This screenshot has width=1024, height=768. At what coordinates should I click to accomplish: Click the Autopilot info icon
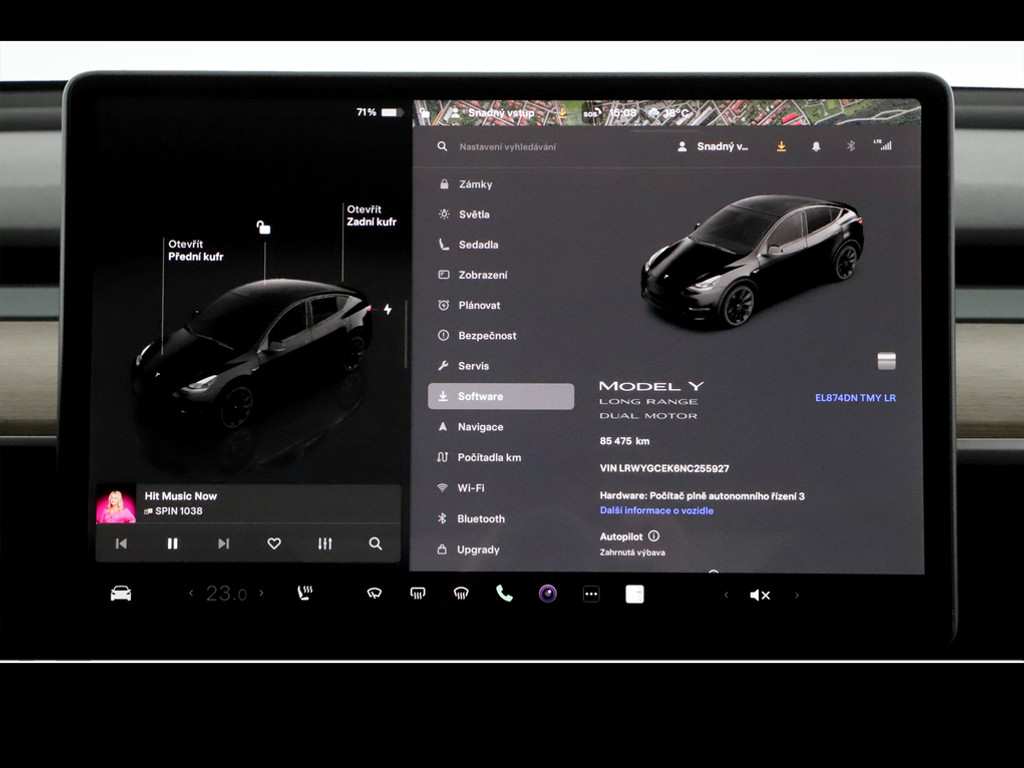[x=654, y=536]
